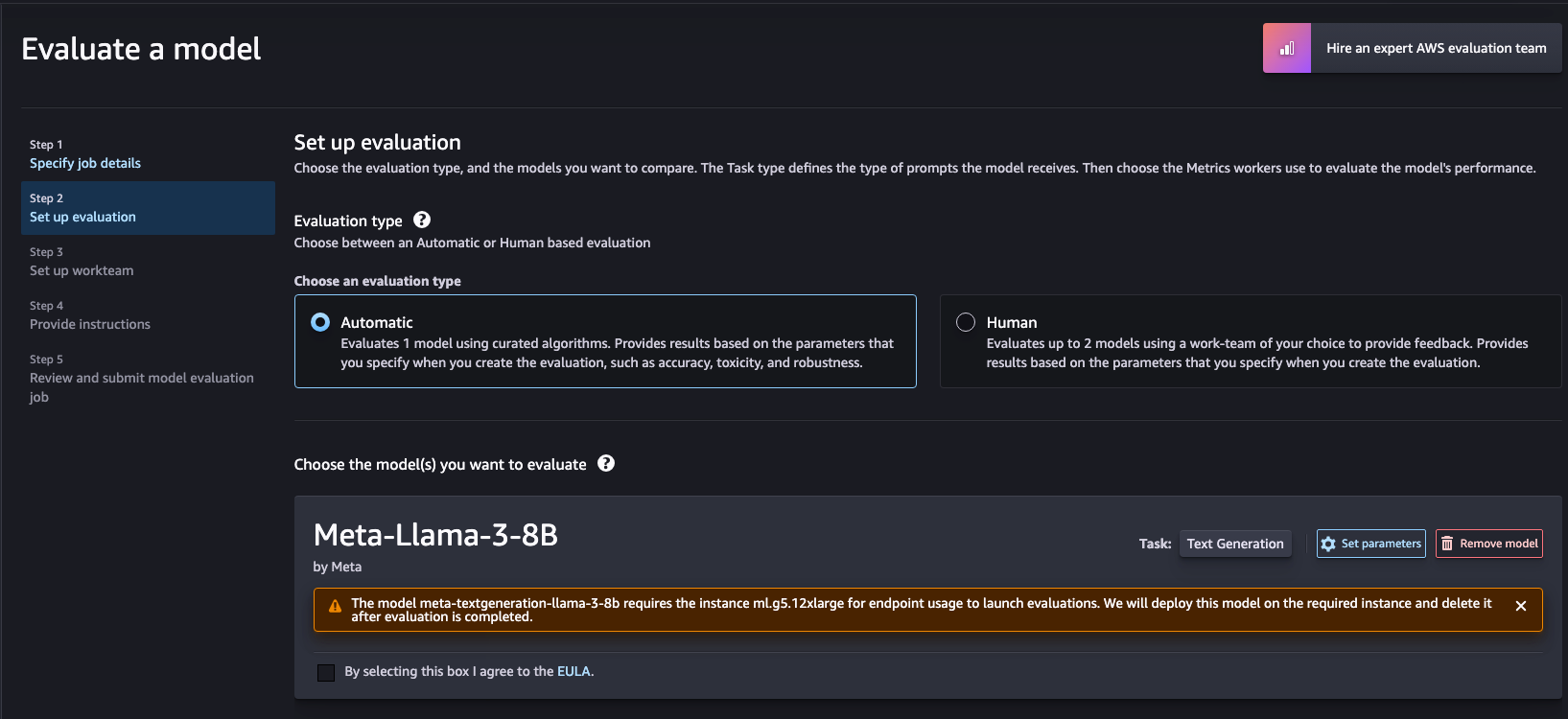Select the Automatic evaluation type
The image size is (1568, 719).
pos(320,322)
